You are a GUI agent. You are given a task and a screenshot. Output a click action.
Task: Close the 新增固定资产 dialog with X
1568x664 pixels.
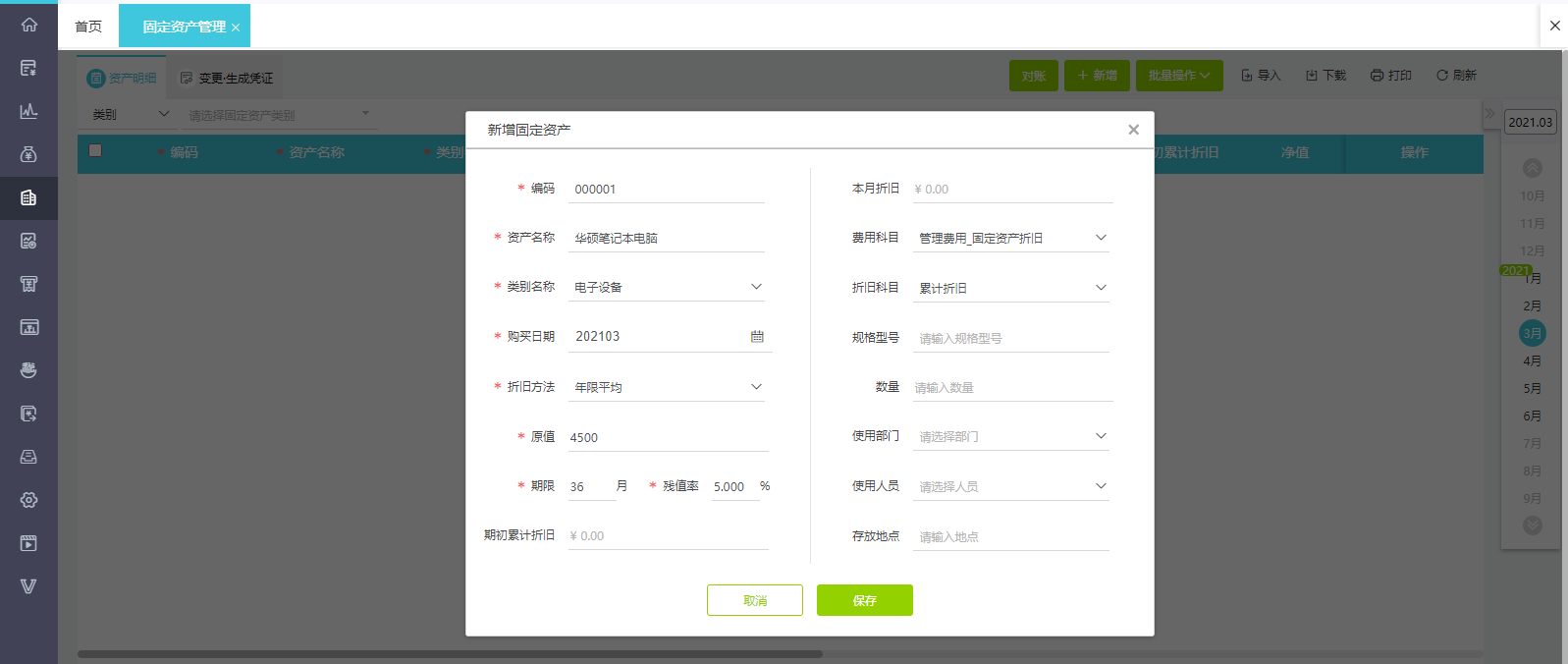(x=1133, y=130)
